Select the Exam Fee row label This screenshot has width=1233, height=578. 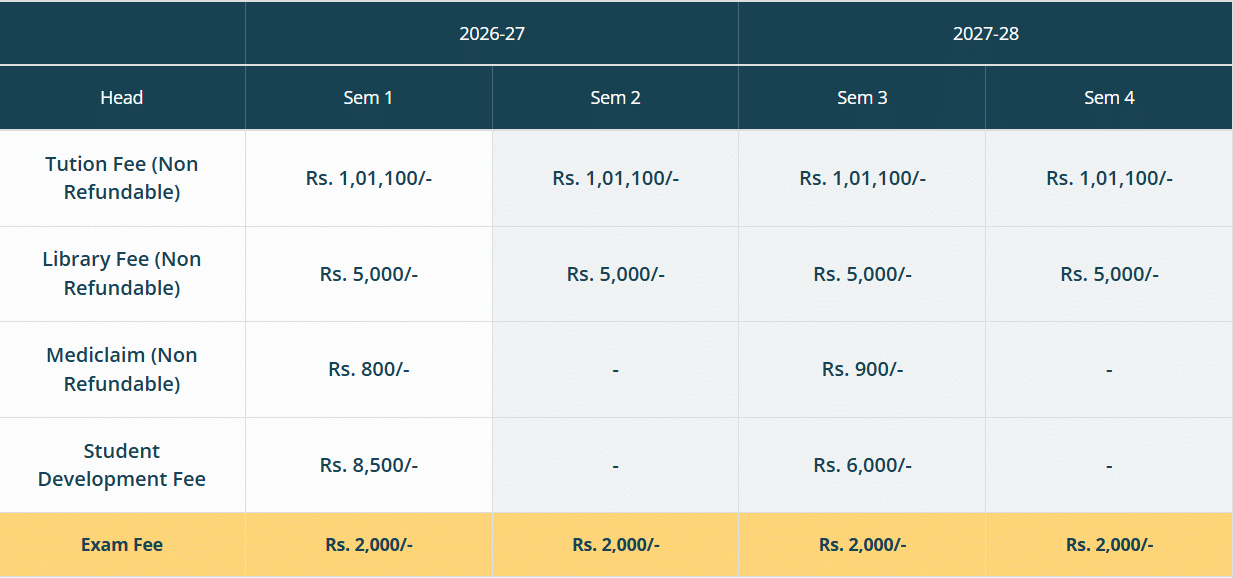pos(122,545)
